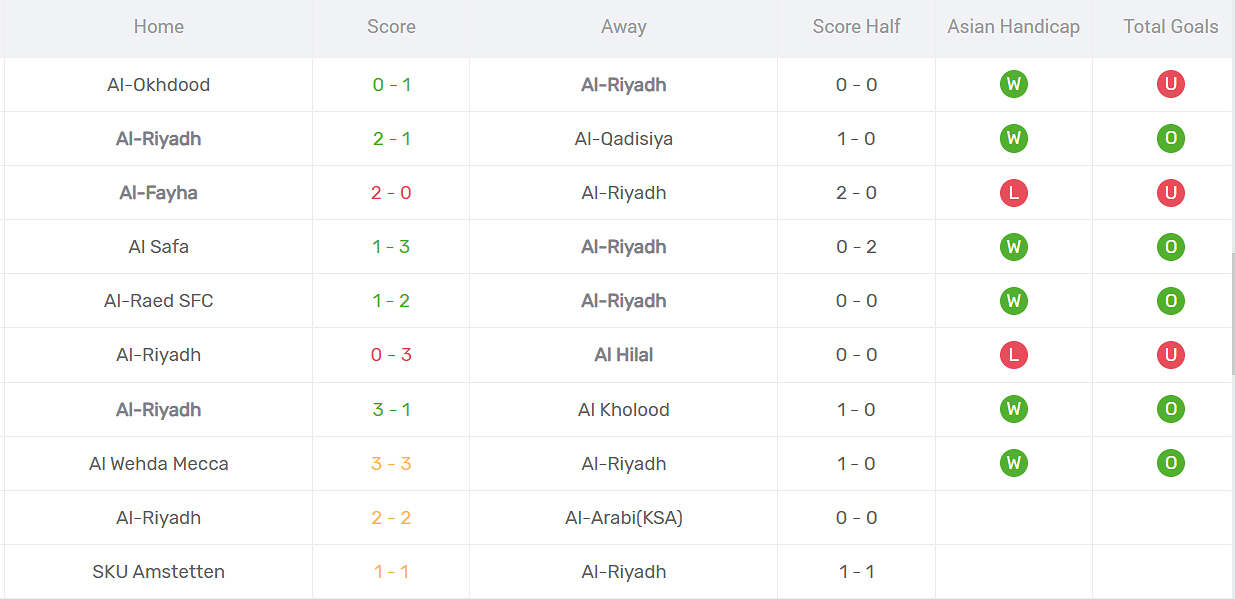Click the green W badge for Al-Okhdood match
Image resolution: width=1235 pixels, height=599 pixels.
1013,85
